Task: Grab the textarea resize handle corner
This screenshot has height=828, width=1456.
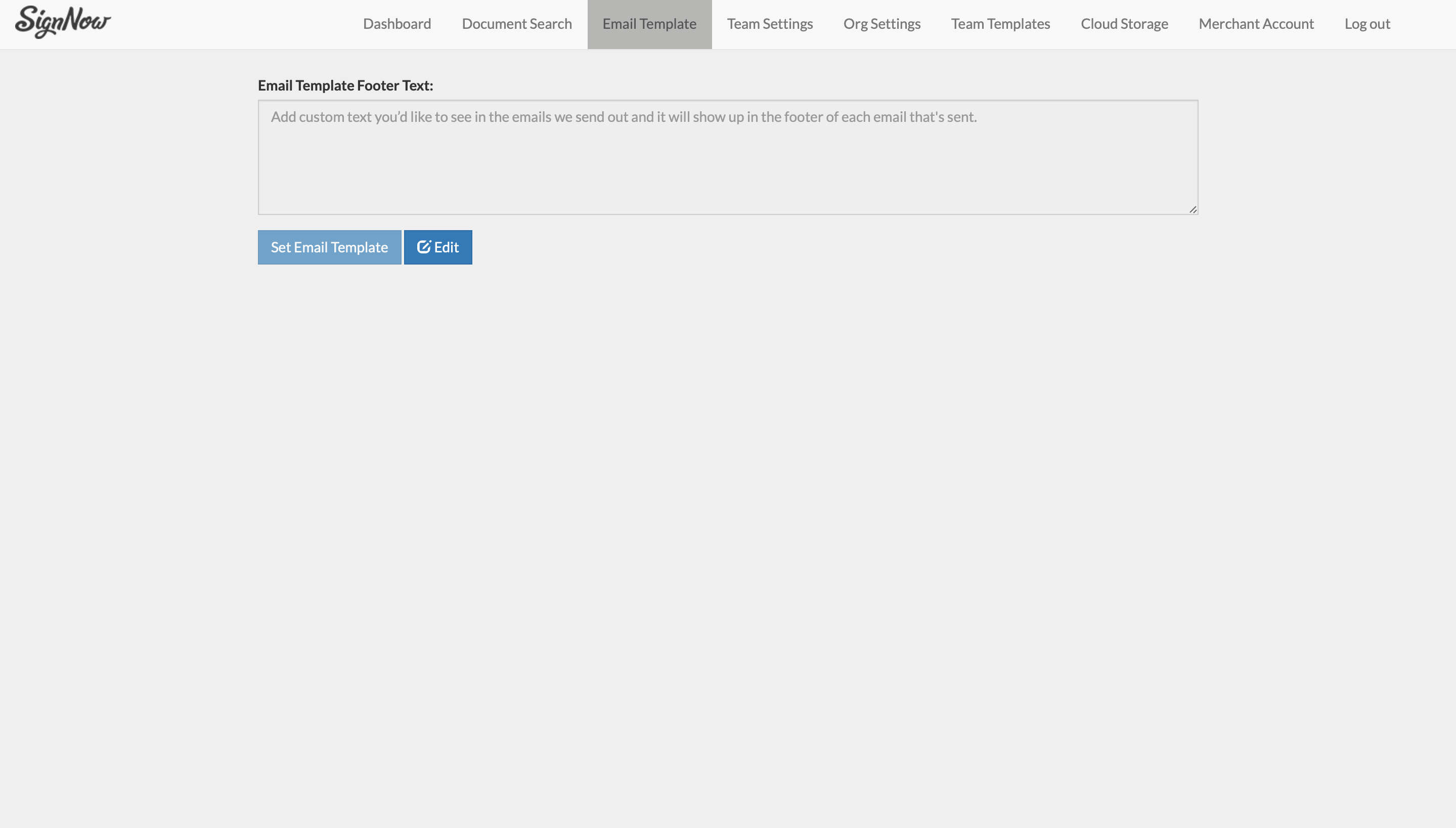Action: pos(1193,209)
